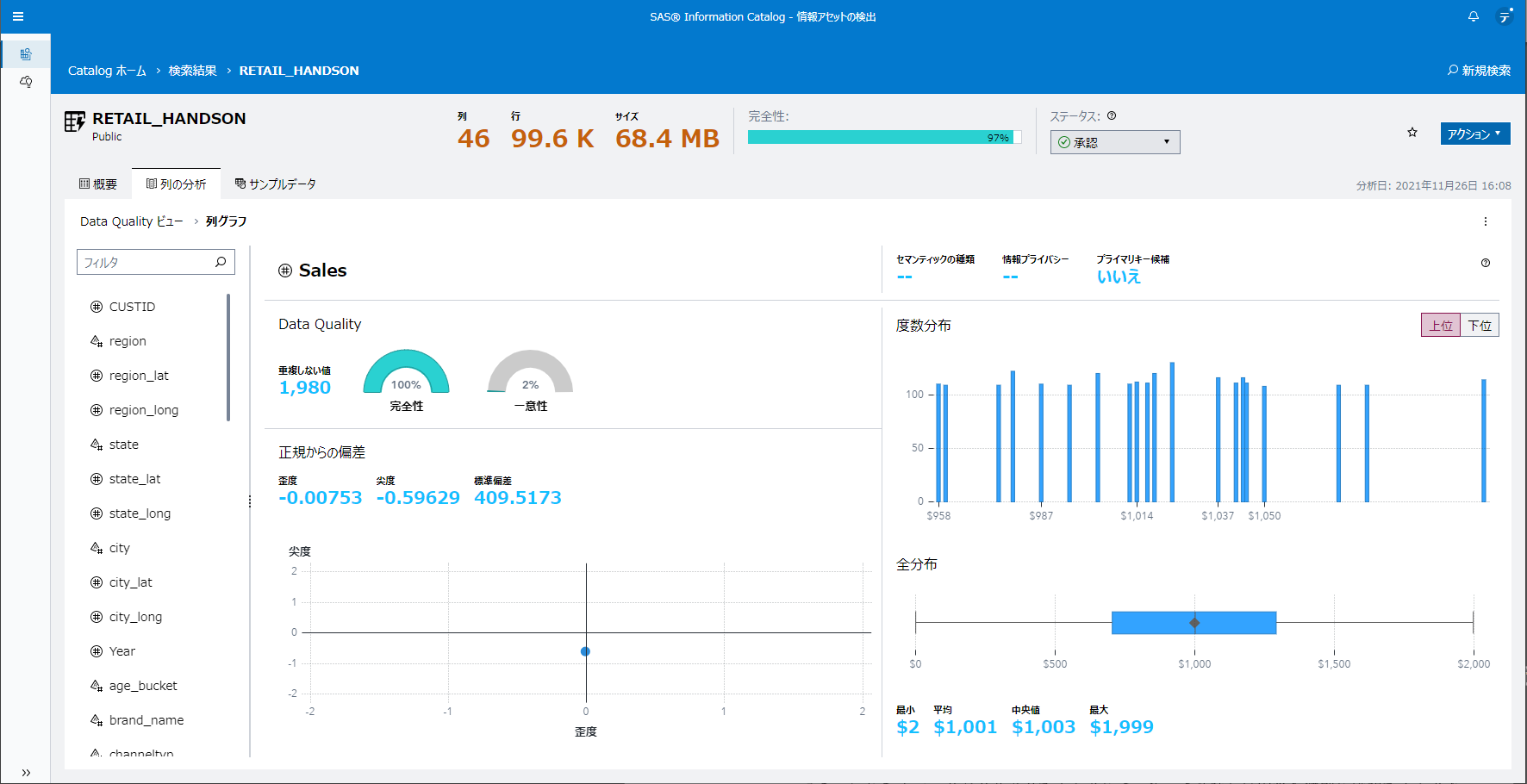
Task: Click into the フィルタ input field
Action: tap(156, 262)
